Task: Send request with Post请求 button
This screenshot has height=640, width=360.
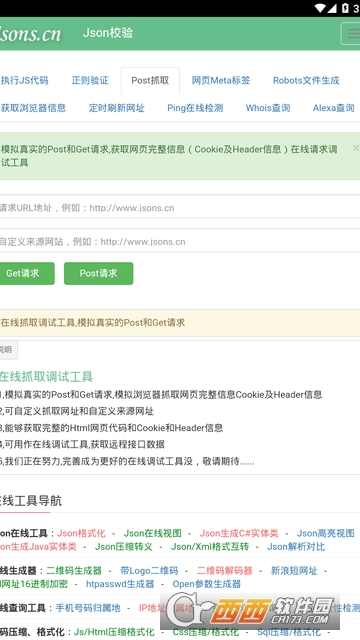Action: [98, 273]
